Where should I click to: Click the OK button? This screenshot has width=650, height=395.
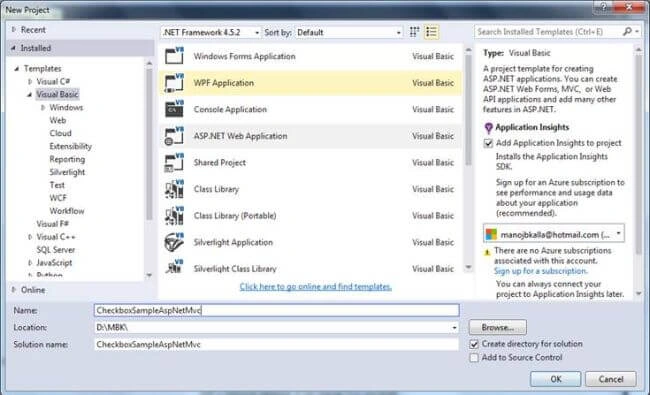[555, 379]
